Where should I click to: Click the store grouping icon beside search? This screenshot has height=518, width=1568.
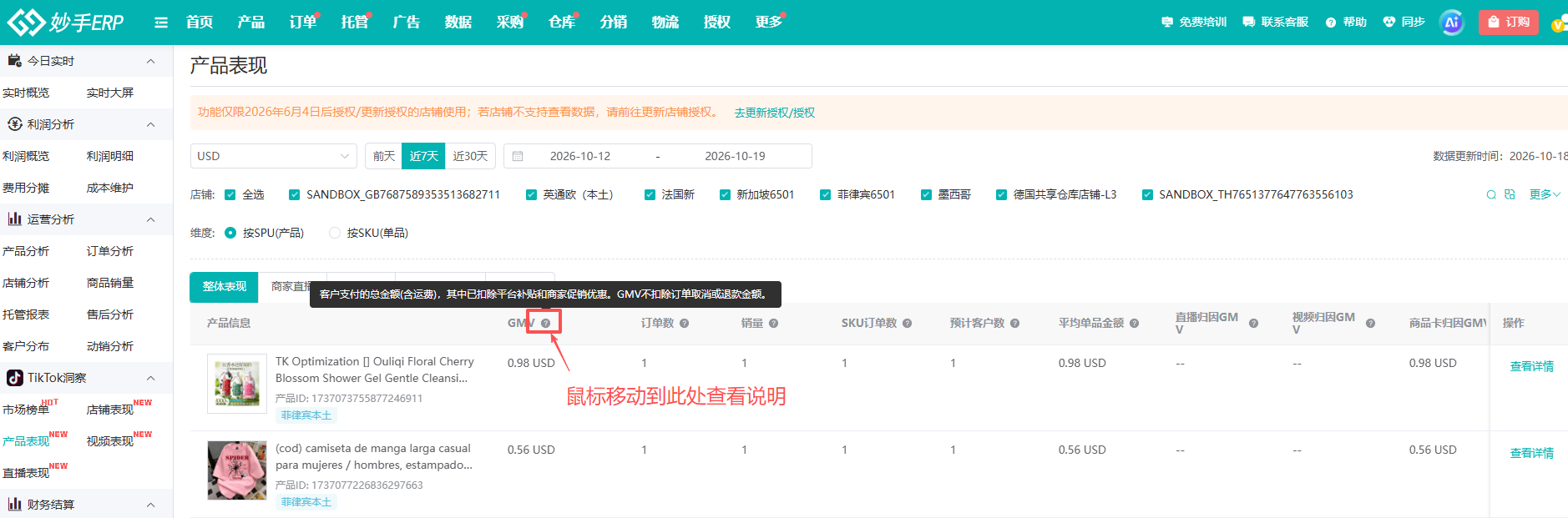pyautogui.click(x=1510, y=194)
